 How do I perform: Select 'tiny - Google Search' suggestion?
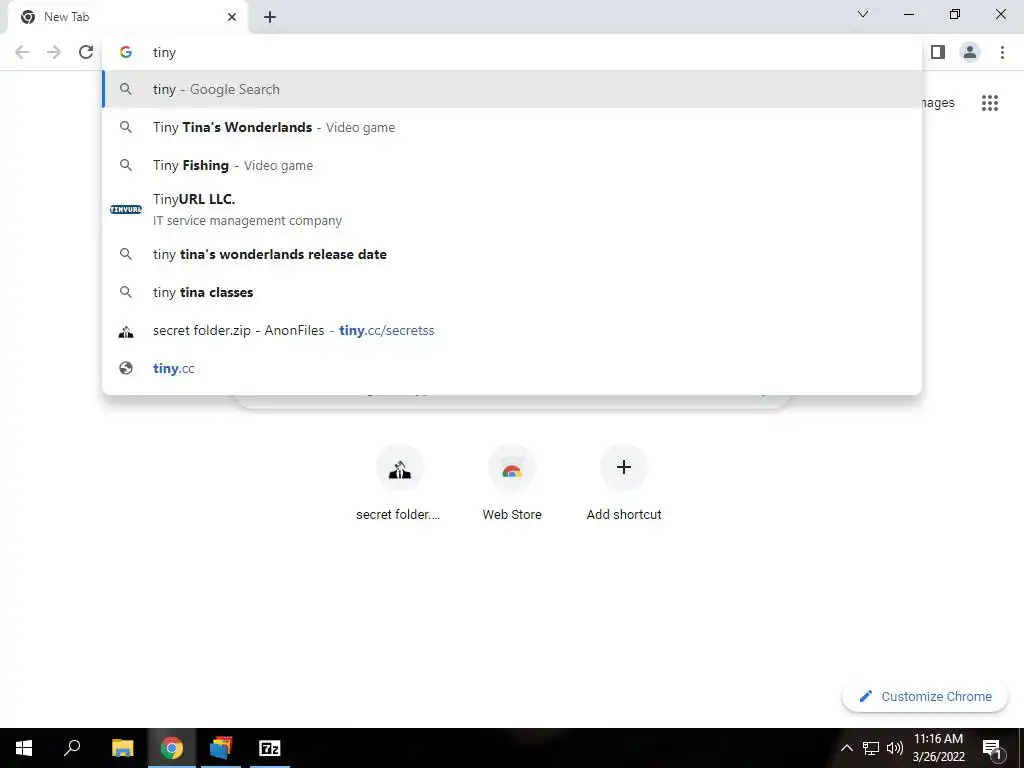[512, 89]
